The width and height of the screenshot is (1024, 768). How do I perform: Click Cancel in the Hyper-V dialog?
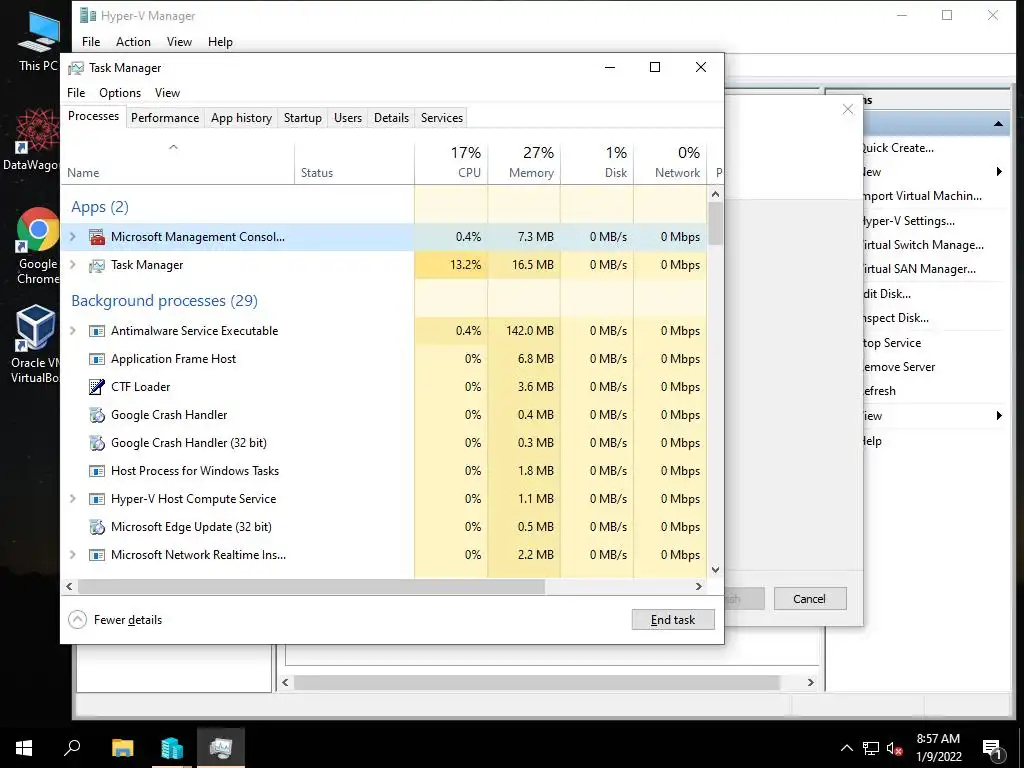[810, 599]
